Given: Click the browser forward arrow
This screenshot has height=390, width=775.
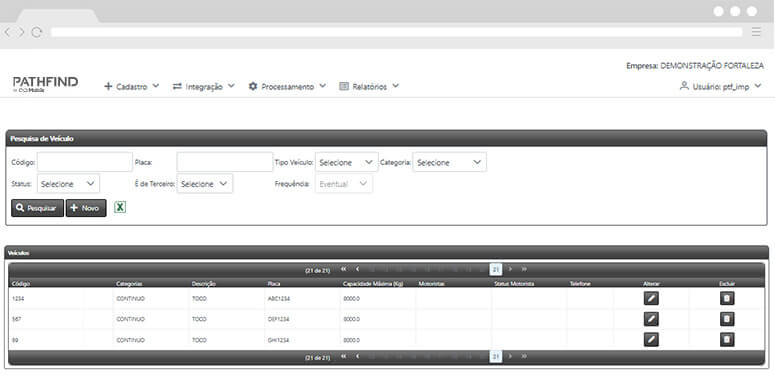Looking at the screenshot, I should click(21, 32).
